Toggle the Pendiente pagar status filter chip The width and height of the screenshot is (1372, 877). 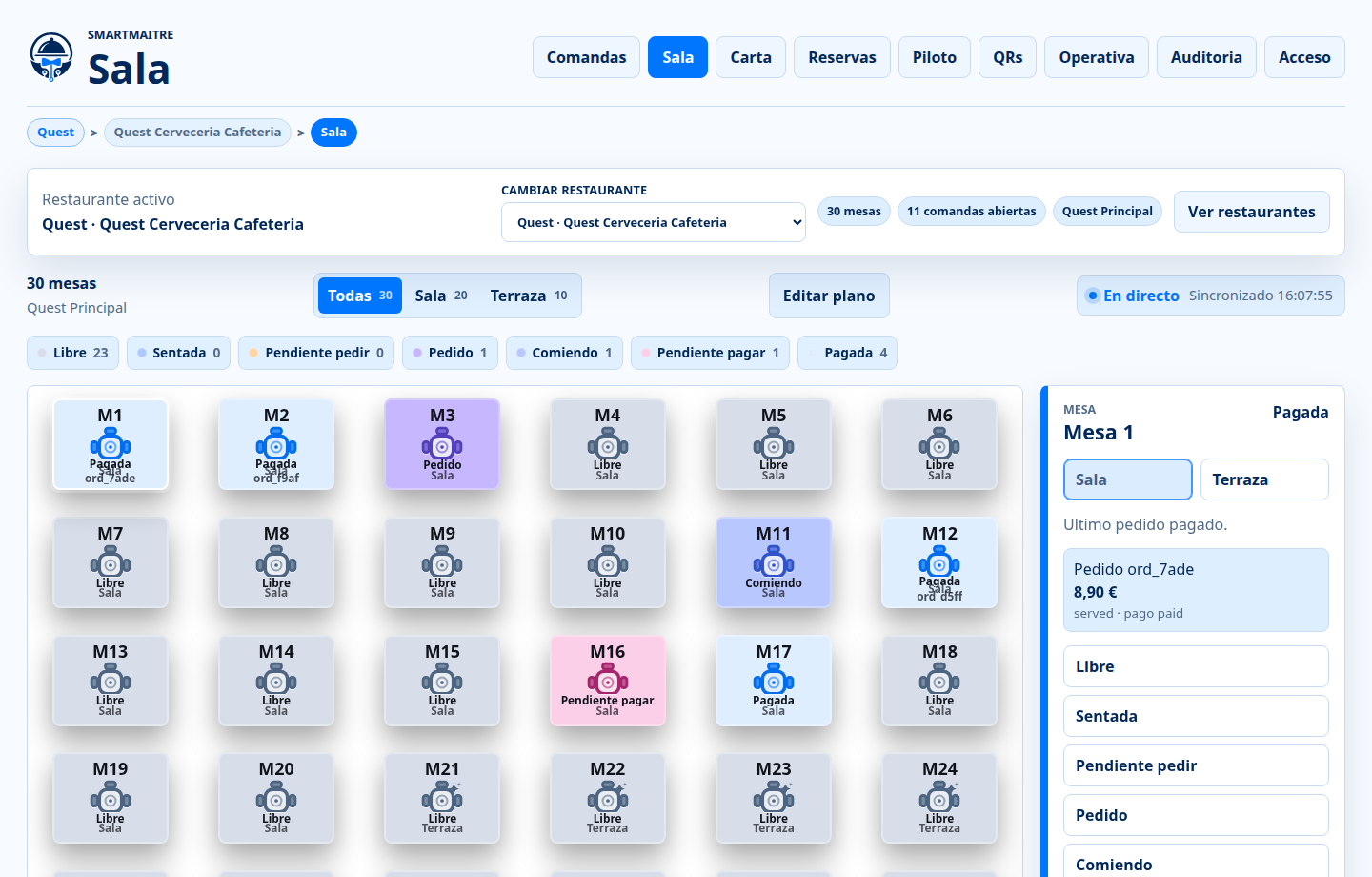(x=710, y=353)
